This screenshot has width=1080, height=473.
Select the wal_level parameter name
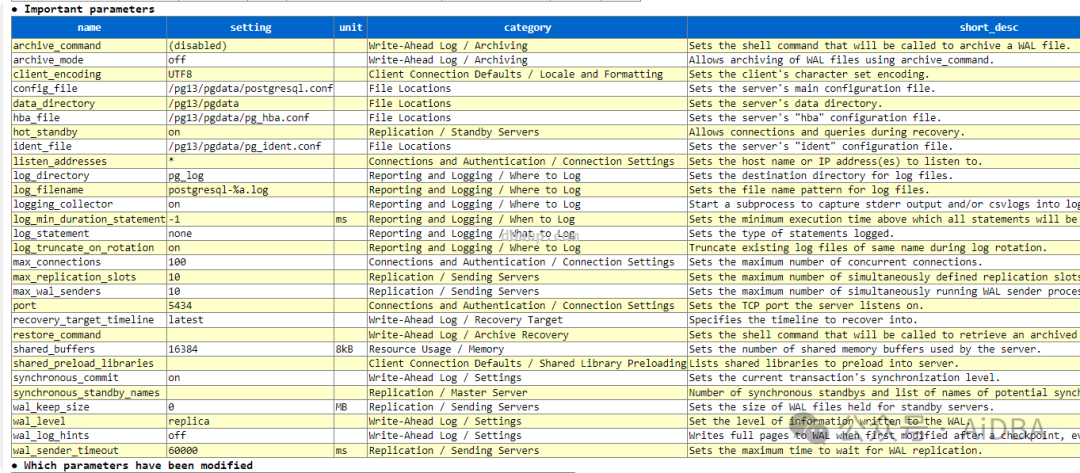(x=40, y=421)
